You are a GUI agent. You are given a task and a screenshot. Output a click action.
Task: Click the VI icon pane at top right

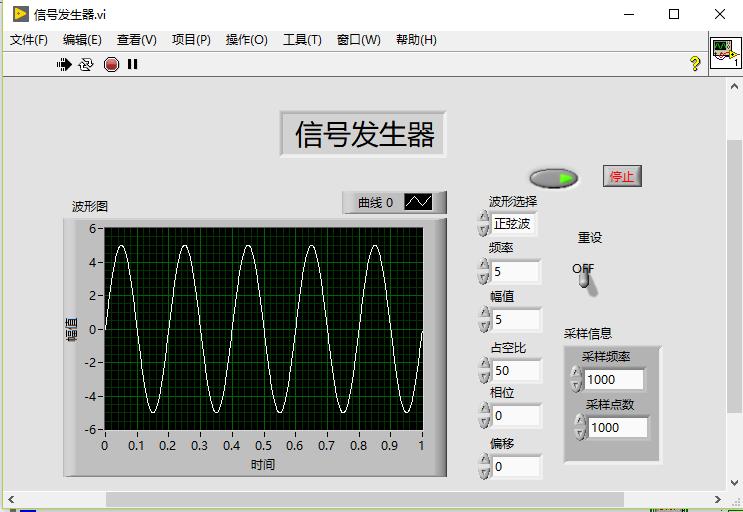coord(725,54)
